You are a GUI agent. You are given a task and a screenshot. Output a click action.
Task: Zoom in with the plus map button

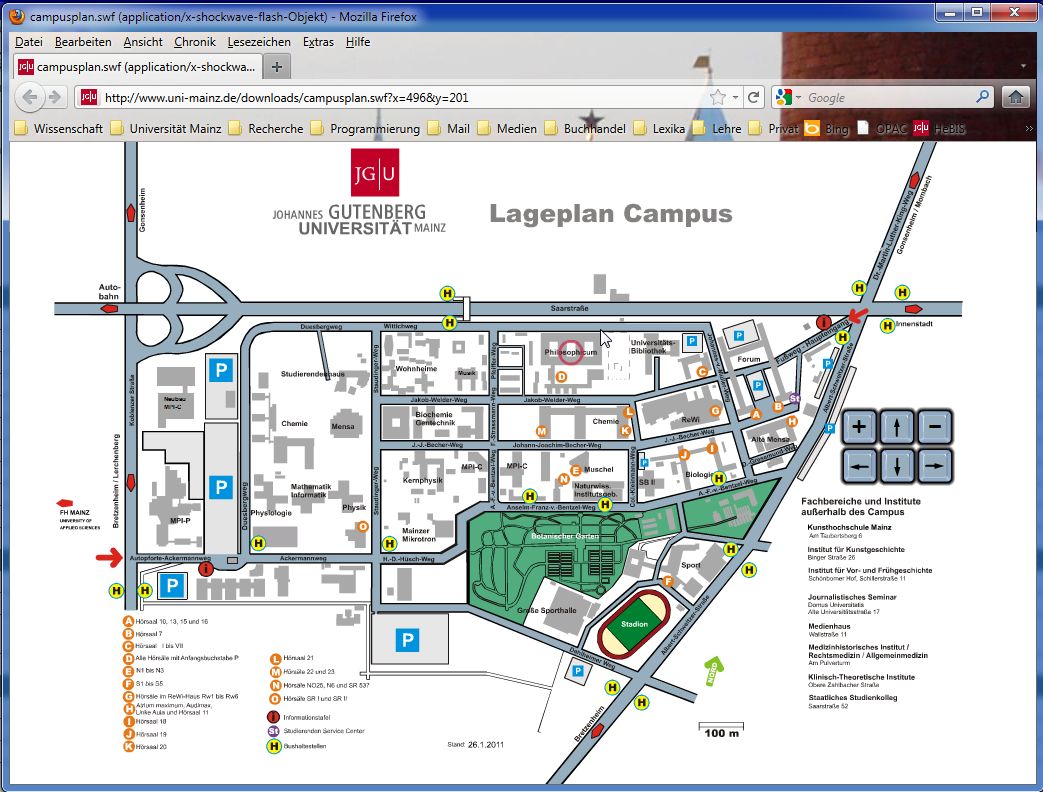tap(859, 427)
